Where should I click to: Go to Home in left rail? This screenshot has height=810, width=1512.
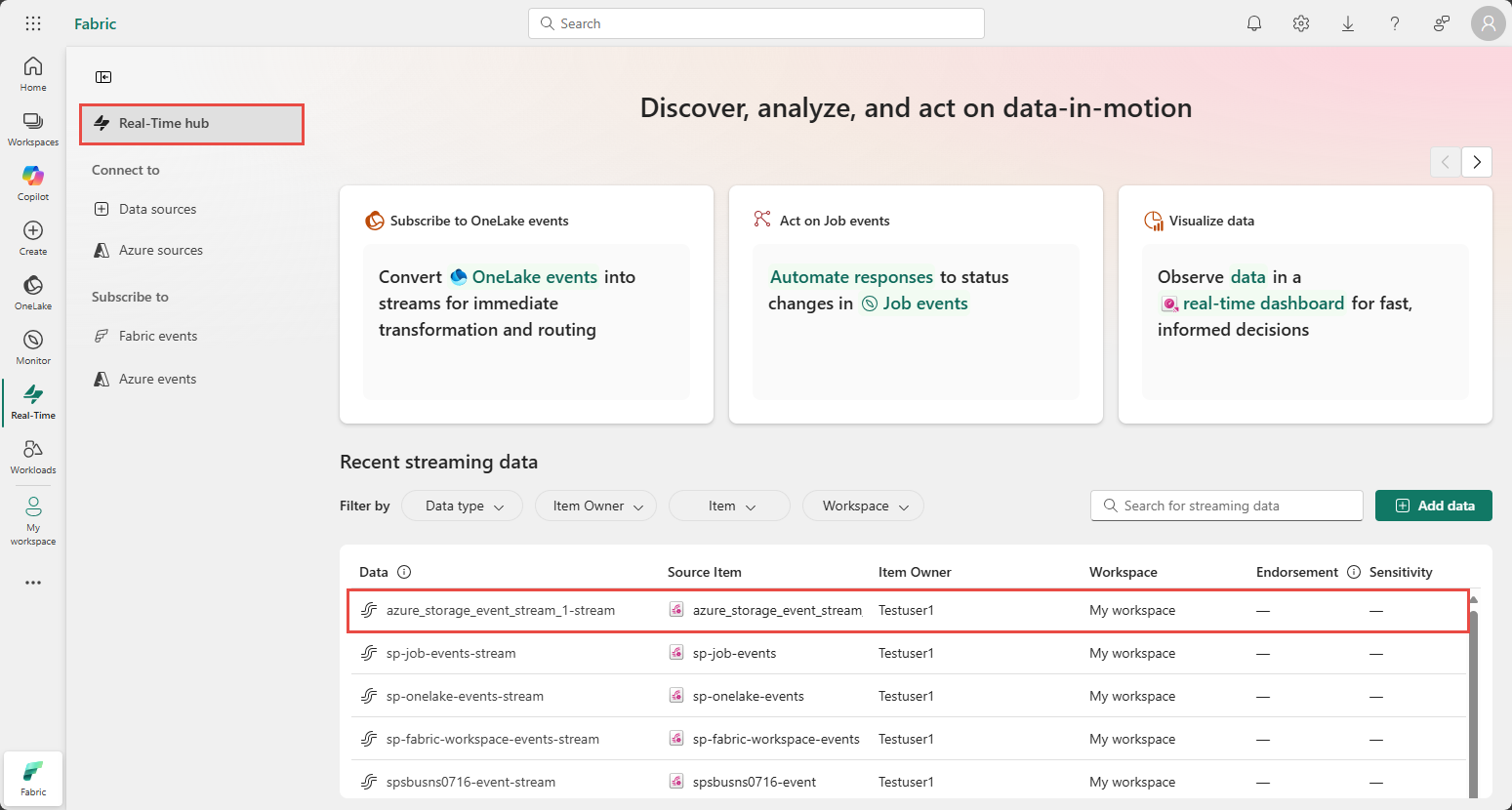[33, 73]
